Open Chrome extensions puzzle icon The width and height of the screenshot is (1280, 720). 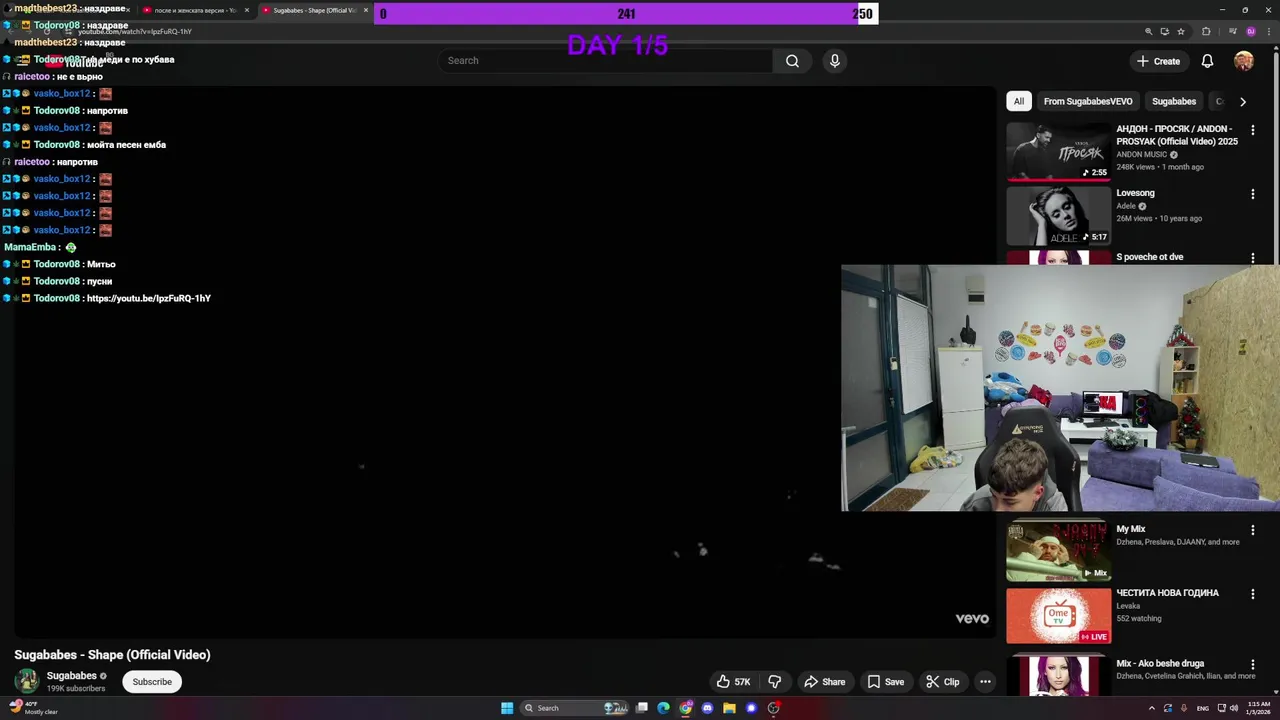pos(1206,31)
